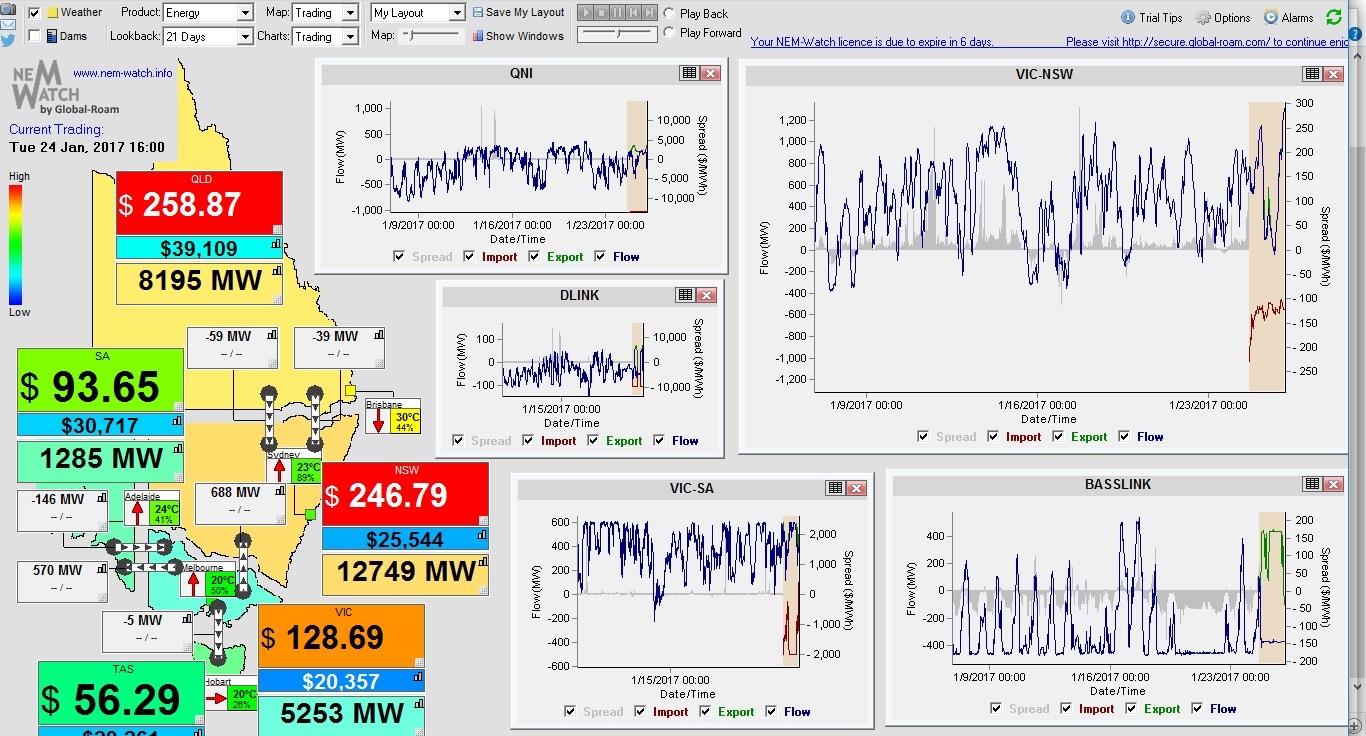The image size is (1366, 736).
Task: Toggle Flow checkbox in VIC-SA chart
Action: 772,712
